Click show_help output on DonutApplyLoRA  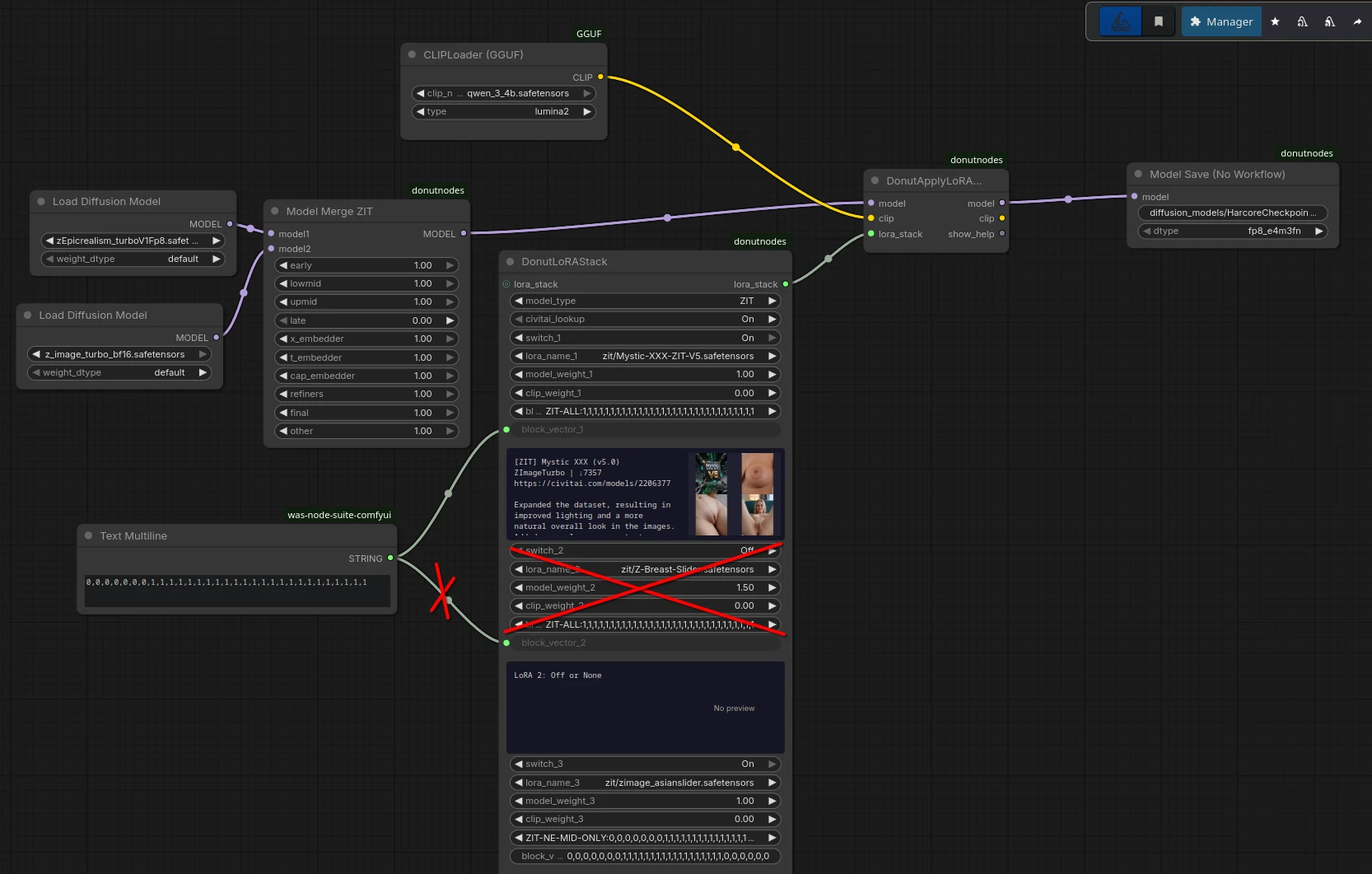pos(1002,234)
